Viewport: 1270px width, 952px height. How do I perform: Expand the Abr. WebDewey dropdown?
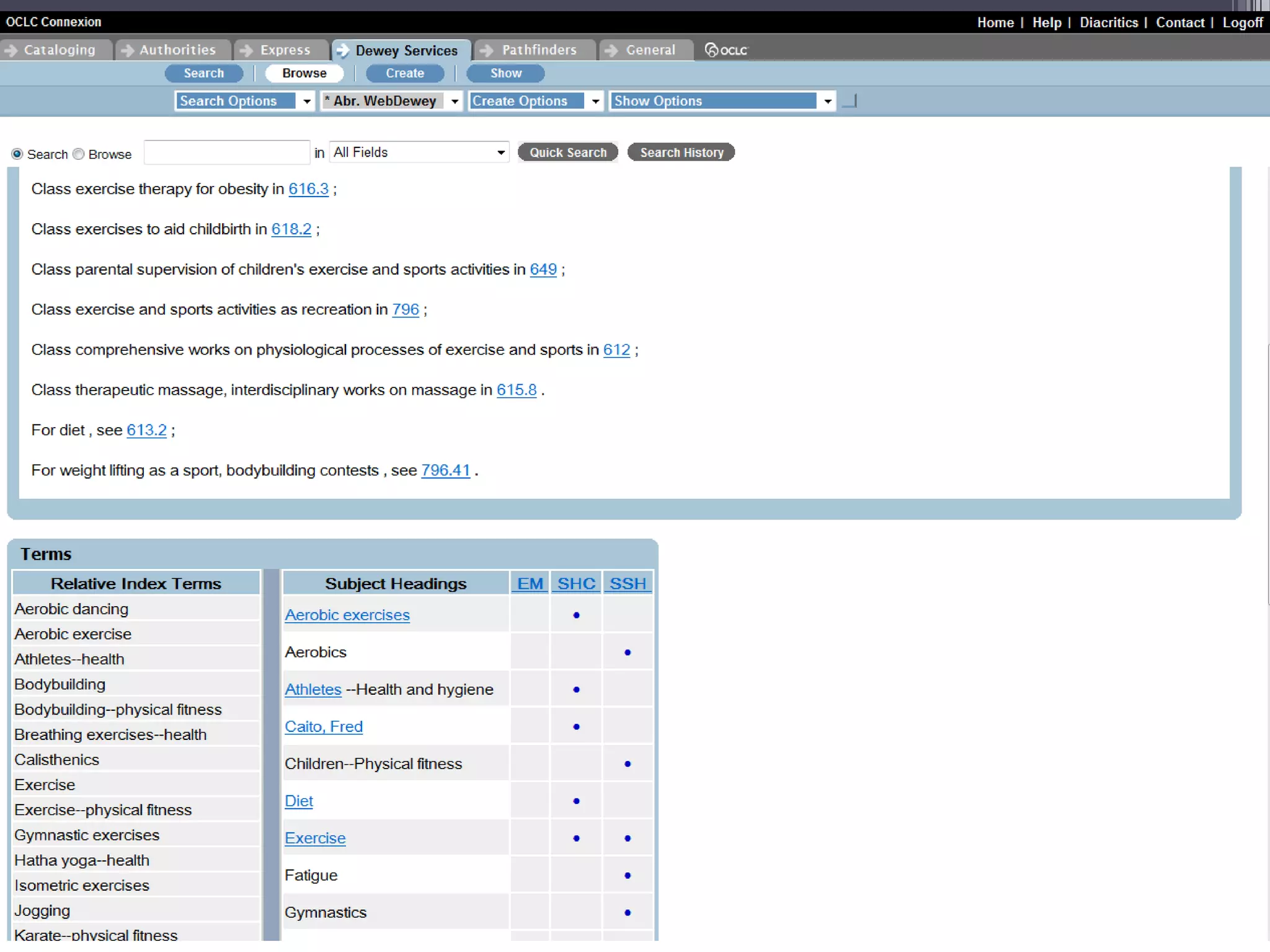tap(455, 101)
